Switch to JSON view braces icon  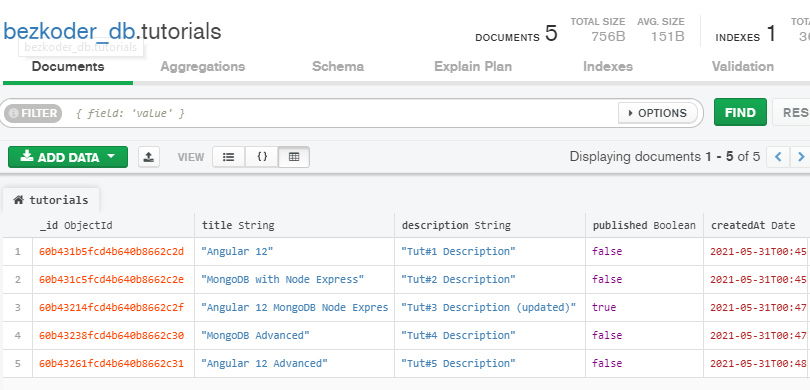pyautogui.click(x=262, y=157)
